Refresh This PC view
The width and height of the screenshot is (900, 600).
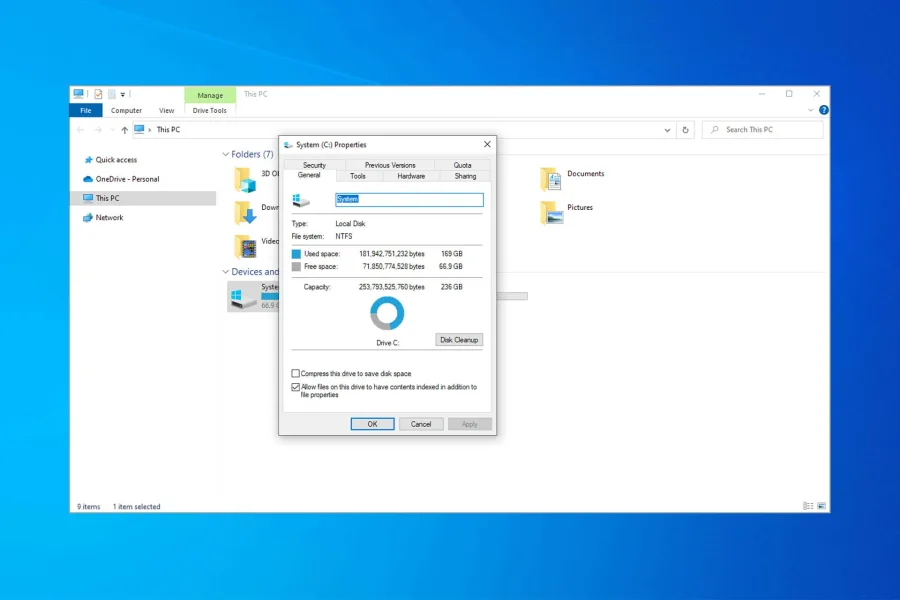(x=685, y=129)
